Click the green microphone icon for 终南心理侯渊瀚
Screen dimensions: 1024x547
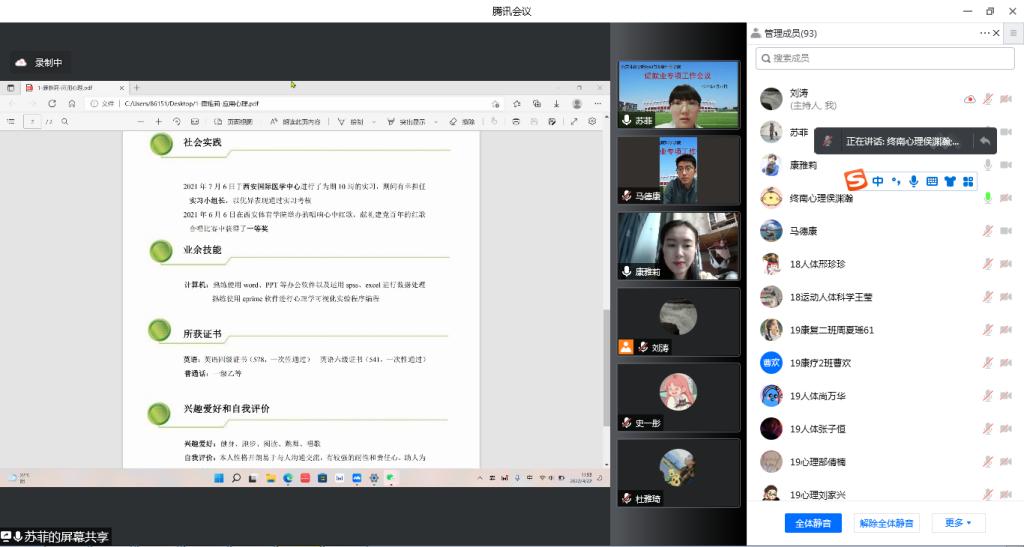(987, 198)
